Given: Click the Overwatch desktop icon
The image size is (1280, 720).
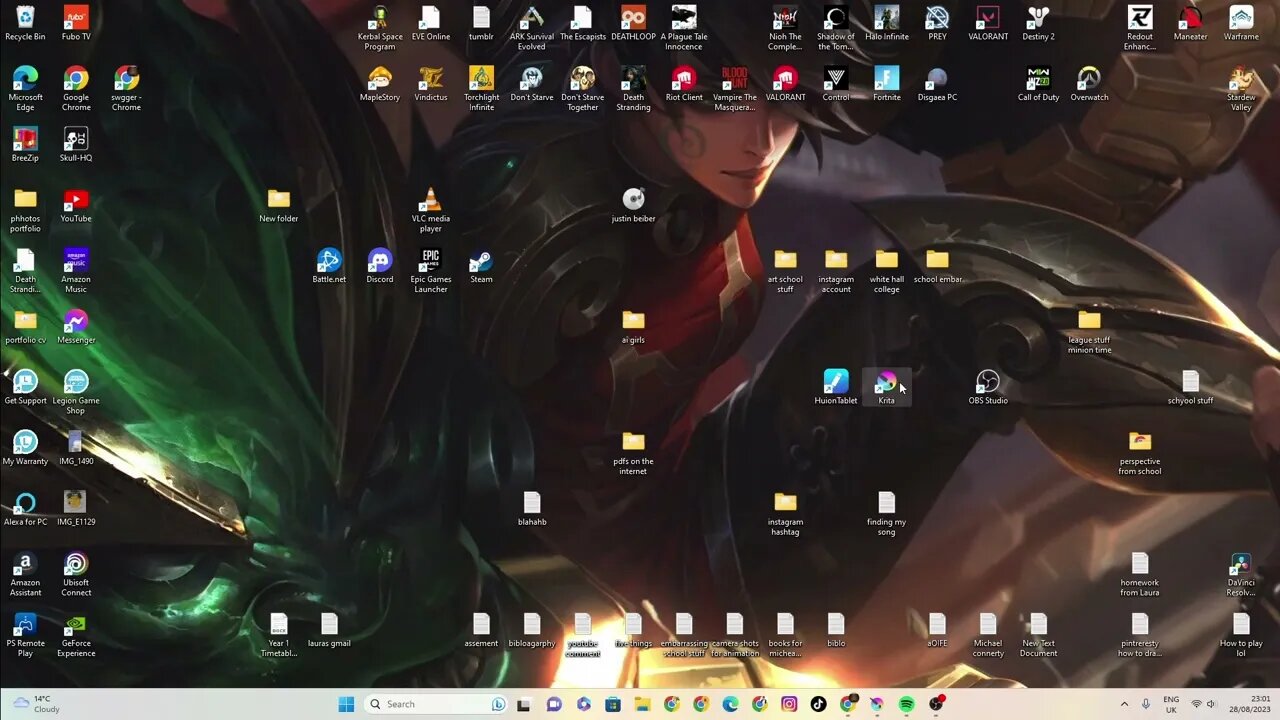Looking at the screenshot, I should [x=1089, y=84].
